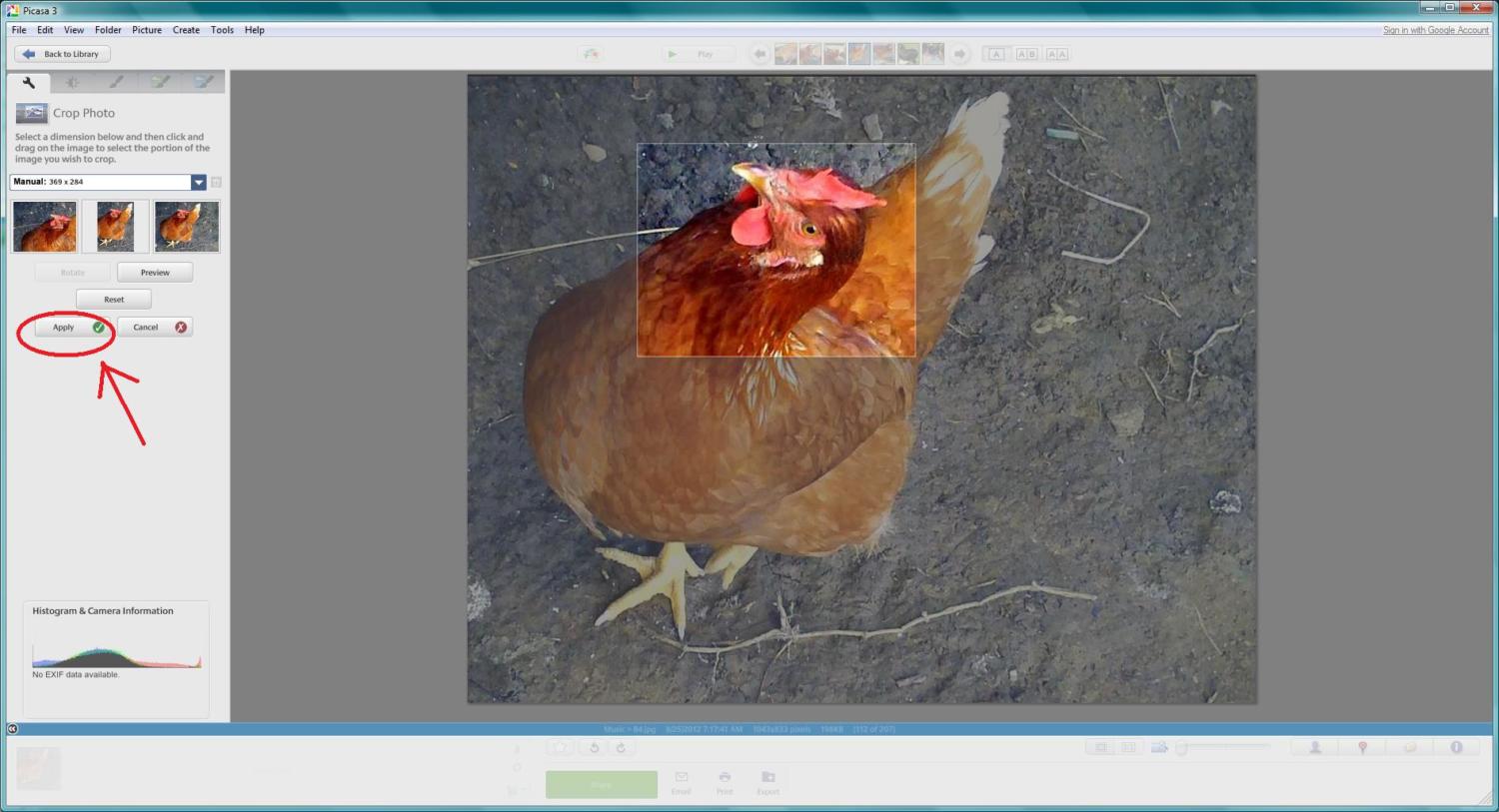Switch to the Tuning sun-icon tab

click(x=72, y=83)
